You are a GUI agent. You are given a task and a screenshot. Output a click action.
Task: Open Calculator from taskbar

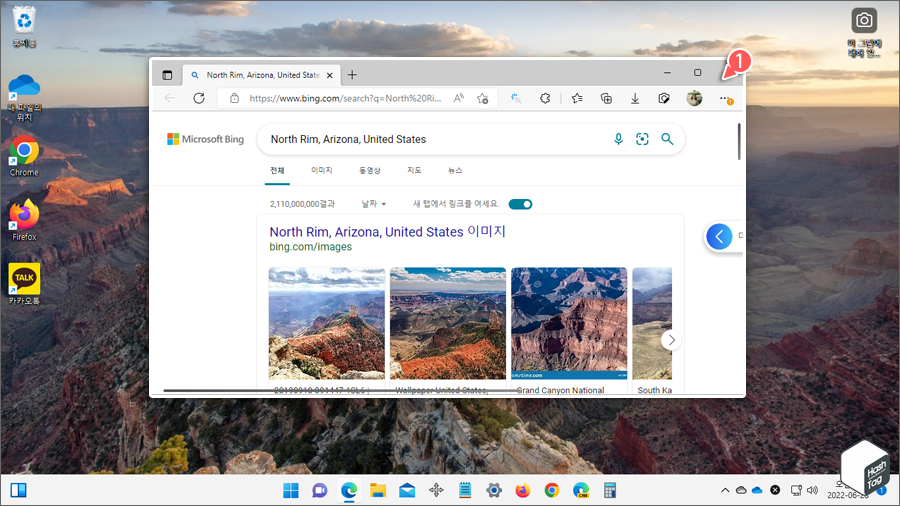click(610, 490)
